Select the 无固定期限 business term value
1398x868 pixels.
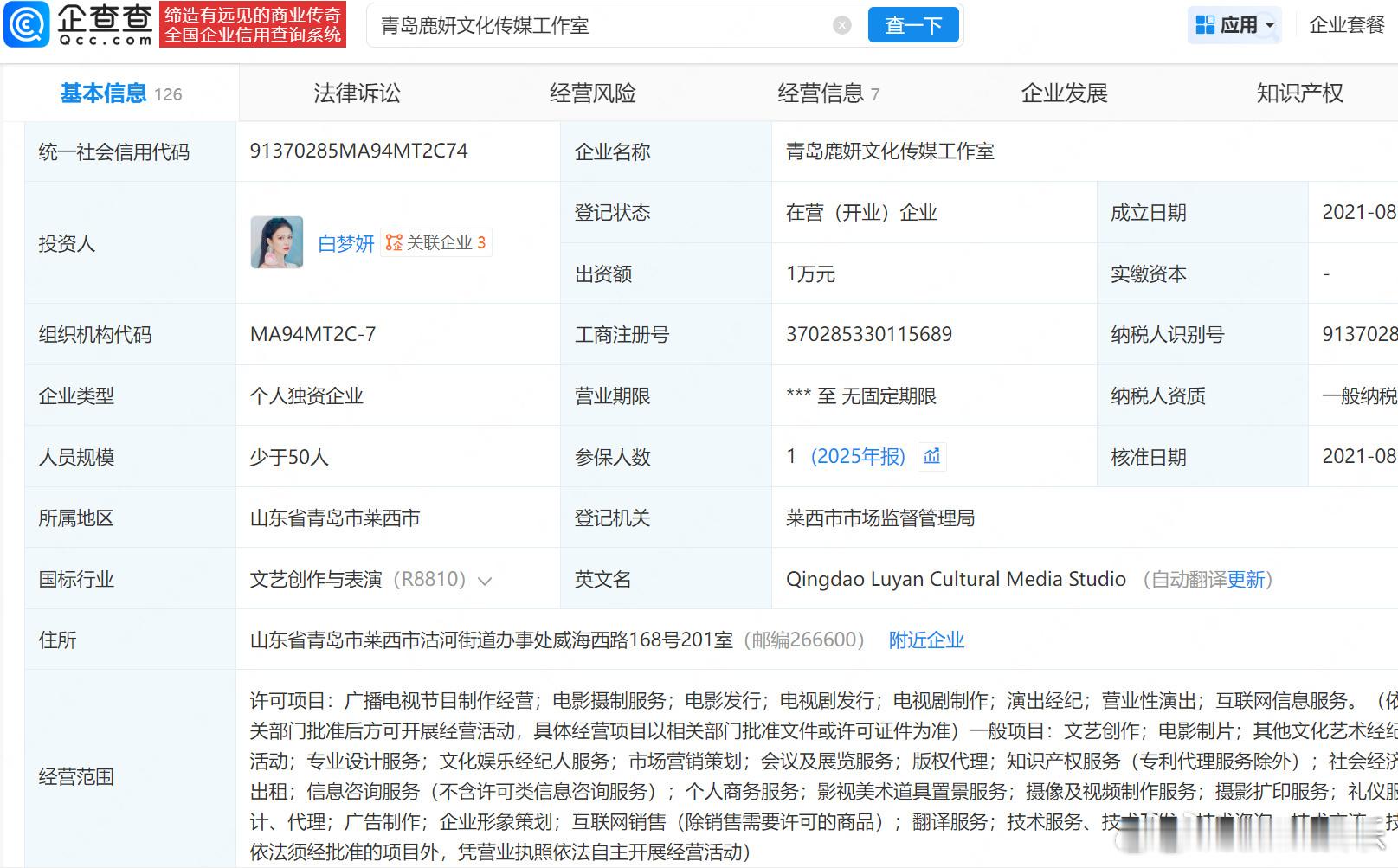[889, 395]
